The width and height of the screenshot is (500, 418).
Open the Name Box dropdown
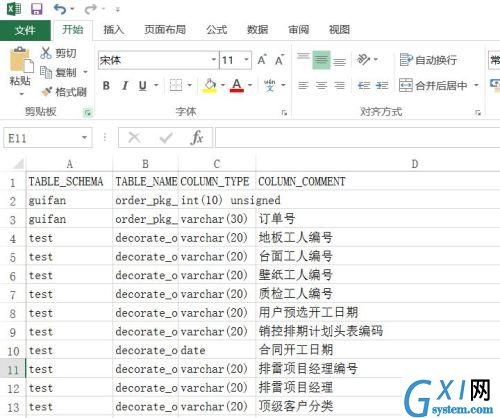(x=85, y=137)
